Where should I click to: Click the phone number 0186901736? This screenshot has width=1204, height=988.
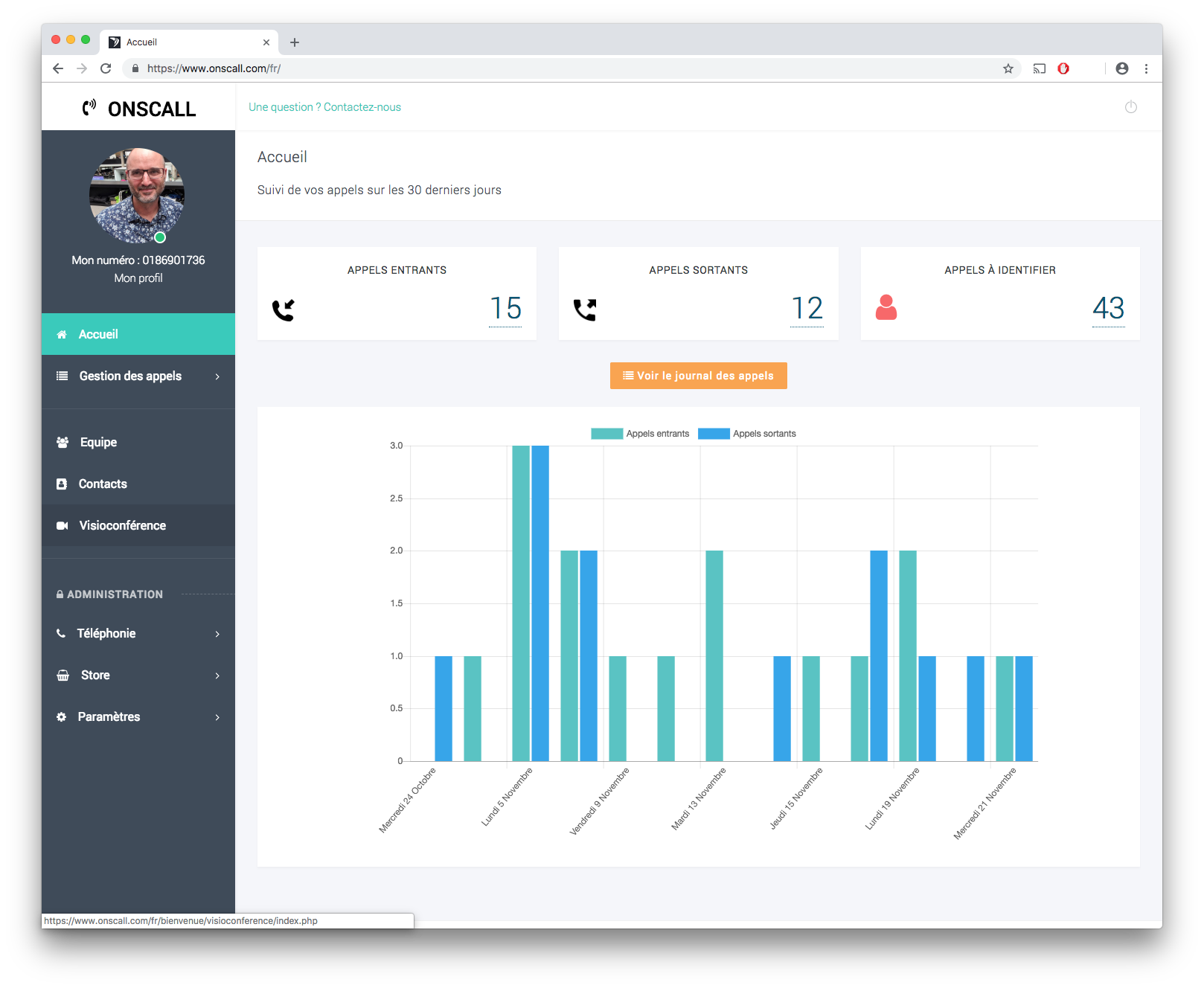tap(173, 260)
